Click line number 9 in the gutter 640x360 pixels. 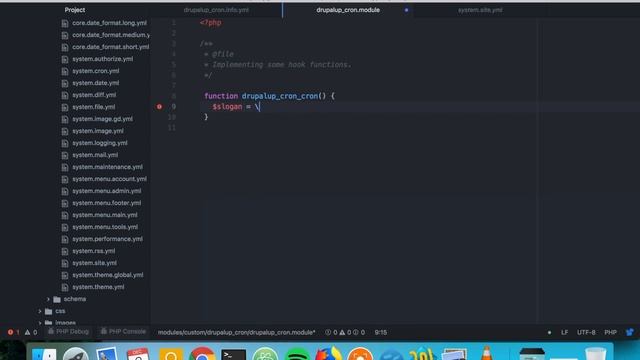(x=173, y=107)
